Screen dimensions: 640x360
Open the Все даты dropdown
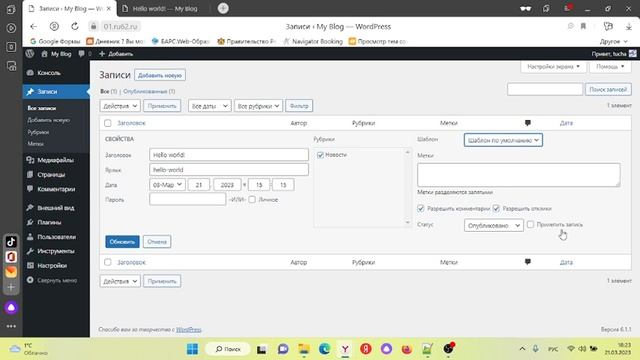pos(210,106)
